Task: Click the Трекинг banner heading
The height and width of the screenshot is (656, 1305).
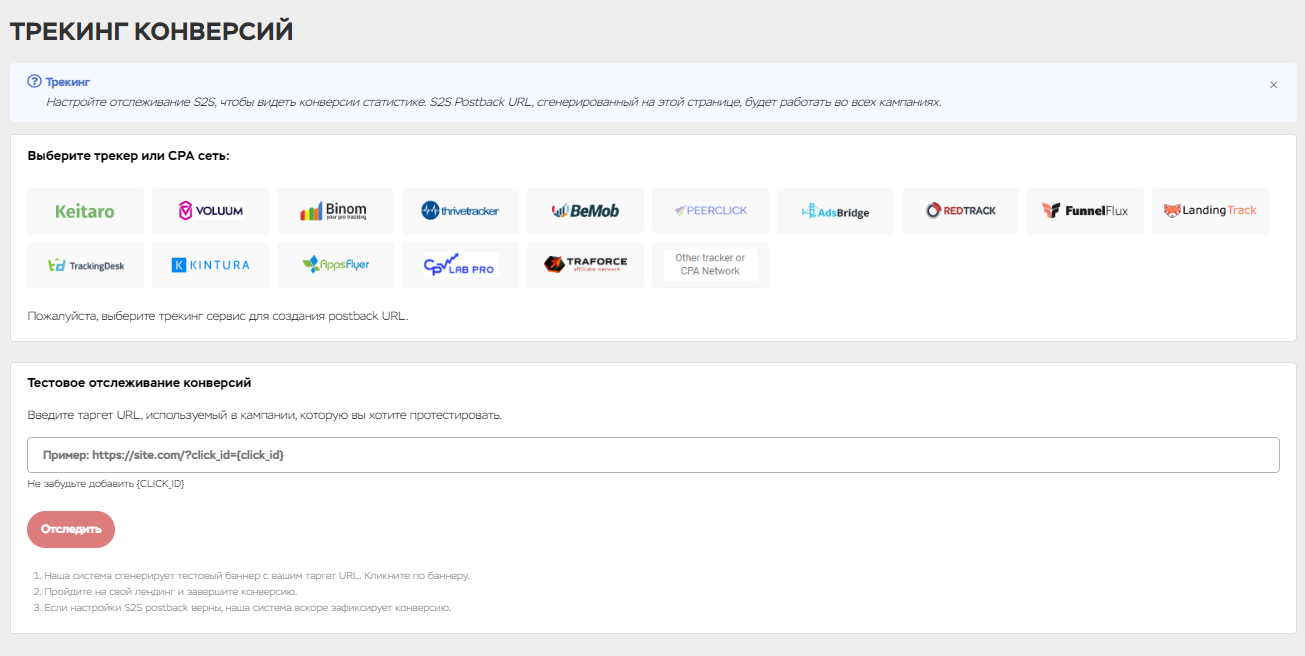Action: (68, 82)
